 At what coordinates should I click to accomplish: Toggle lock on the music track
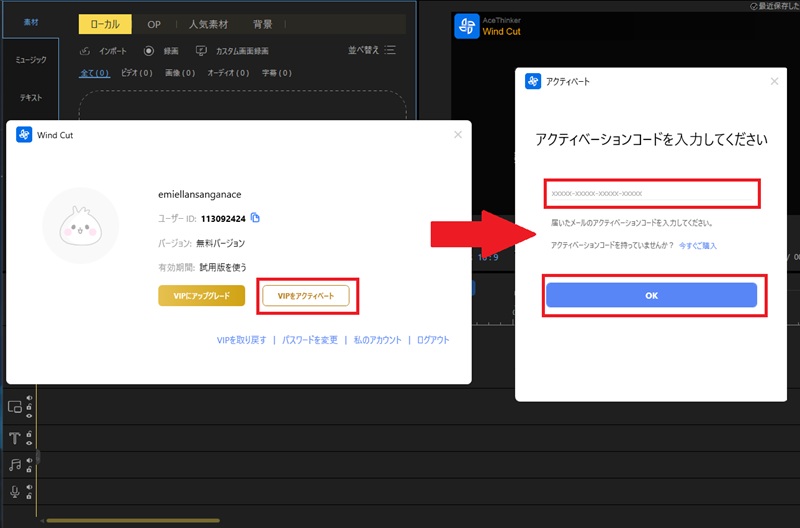pyautogui.click(x=29, y=469)
